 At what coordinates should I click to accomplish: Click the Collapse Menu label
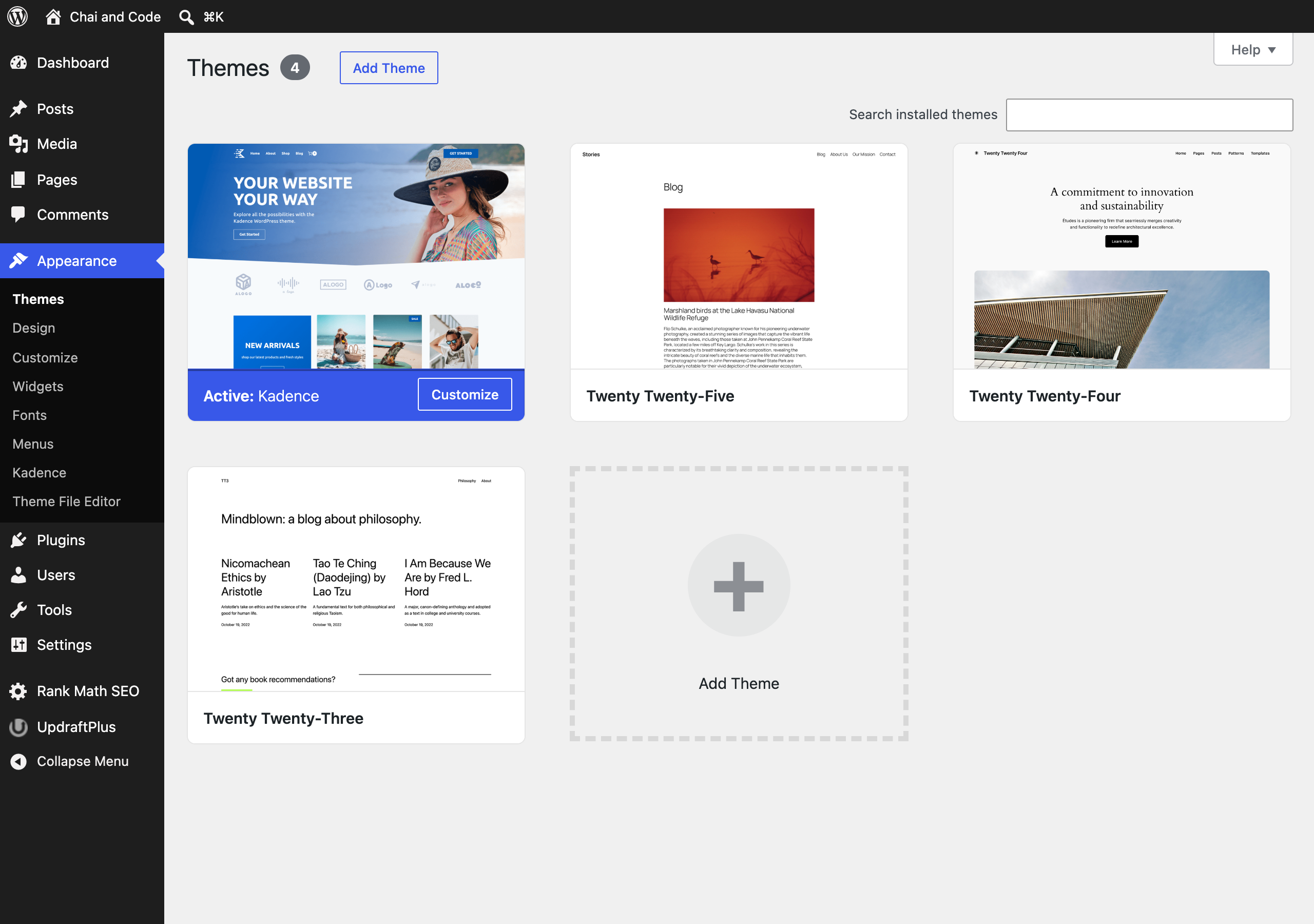pos(83,761)
